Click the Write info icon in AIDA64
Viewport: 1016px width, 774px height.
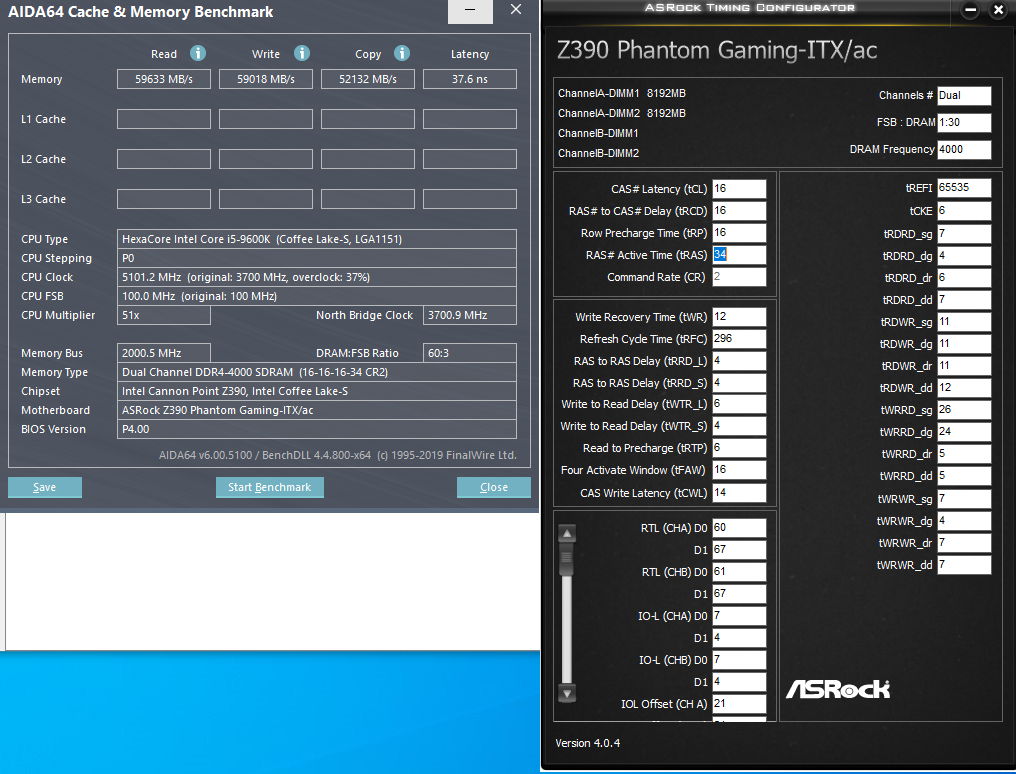pos(302,53)
